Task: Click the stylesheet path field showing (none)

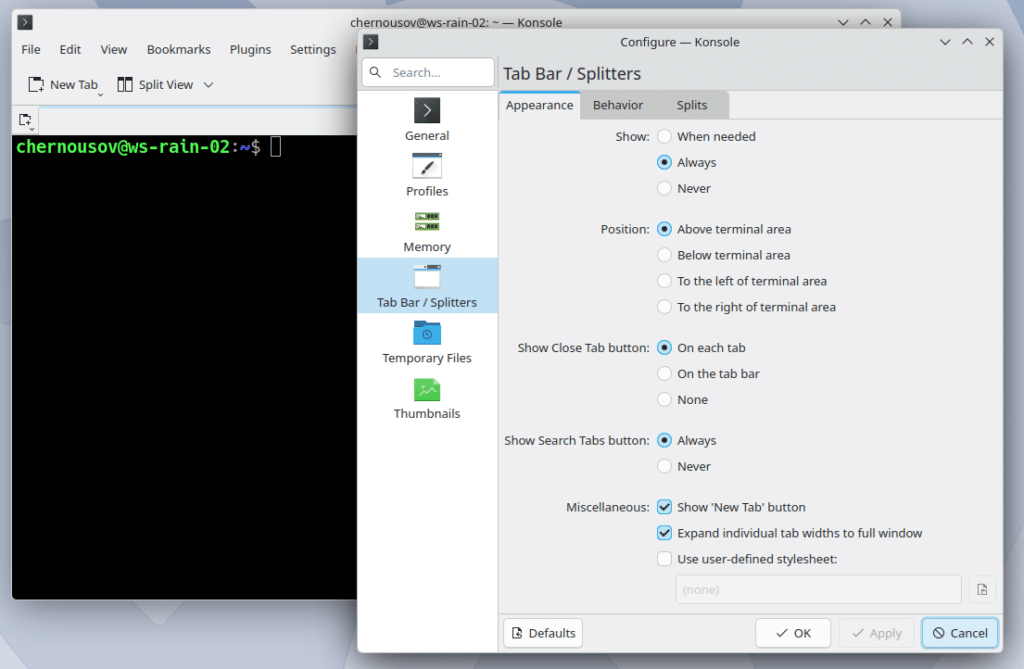Action: click(x=818, y=590)
